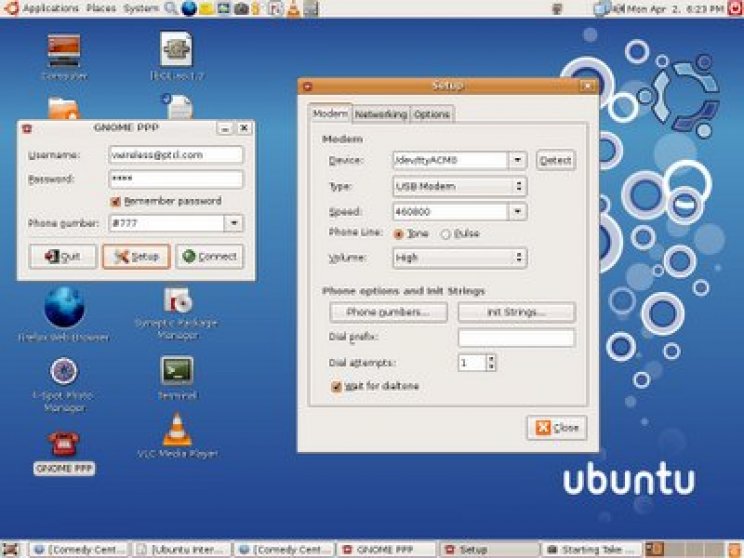Viewport: 744px width, 558px height.
Task: Click the red phone icon in GNOME PPP title bar
Action: pos(28,128)
